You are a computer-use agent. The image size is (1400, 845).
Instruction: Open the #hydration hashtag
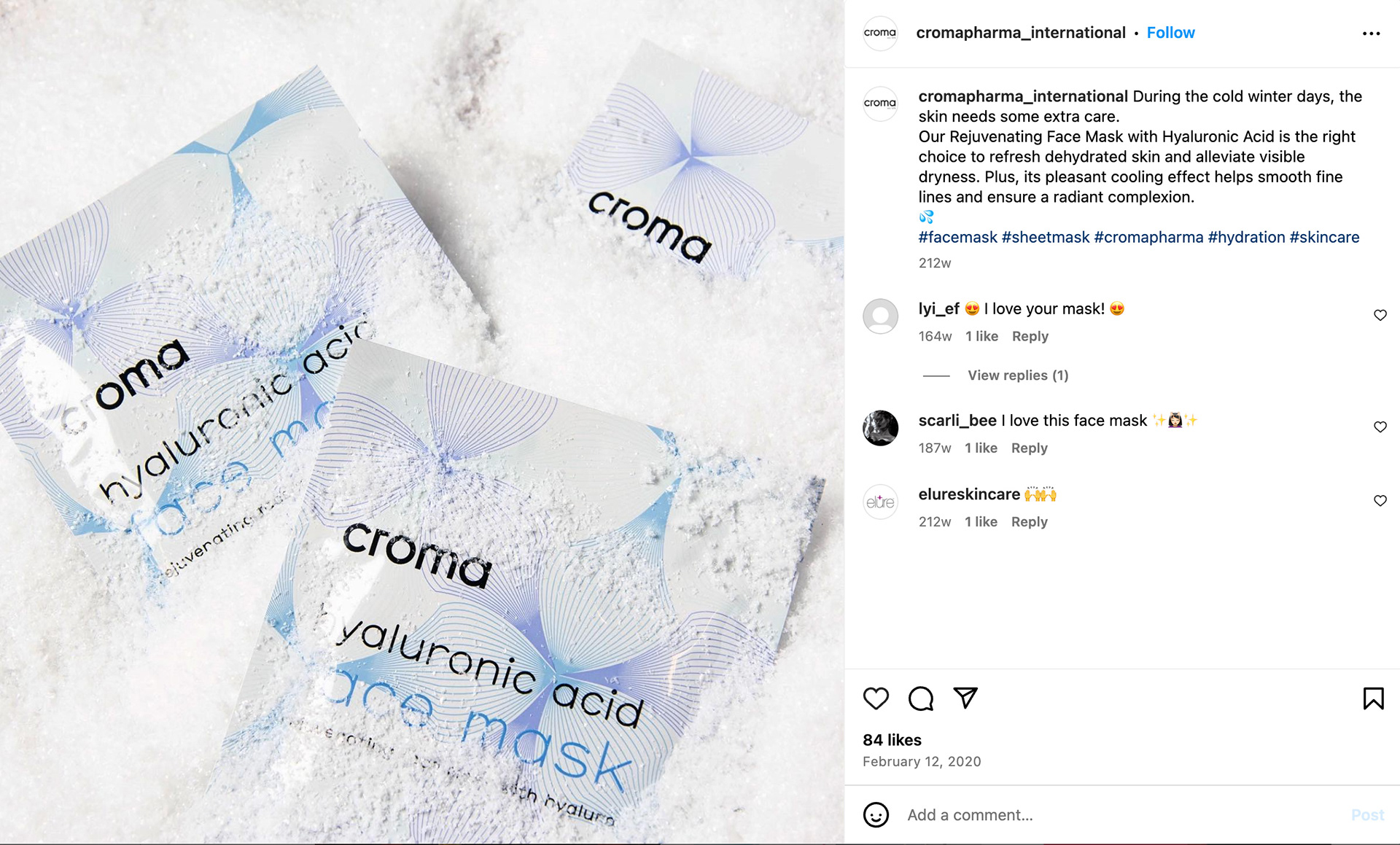1246,237
